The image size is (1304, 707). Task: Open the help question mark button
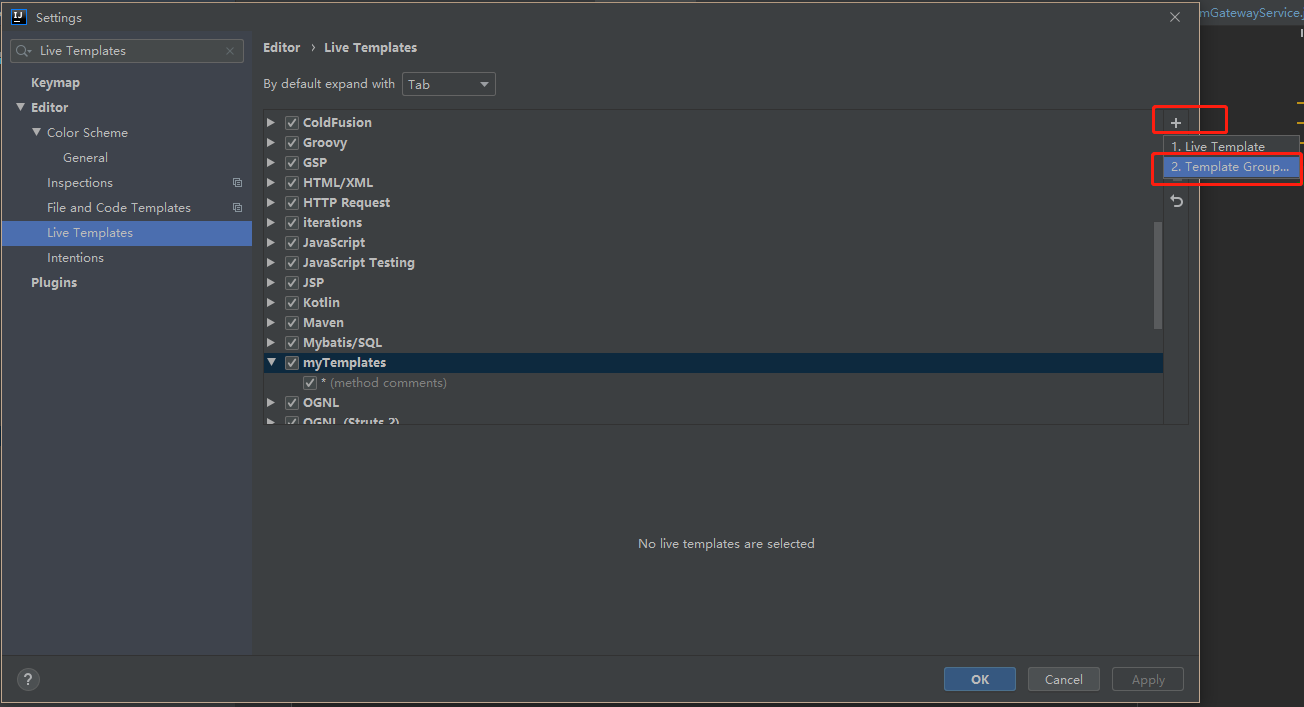coord(28,679)
